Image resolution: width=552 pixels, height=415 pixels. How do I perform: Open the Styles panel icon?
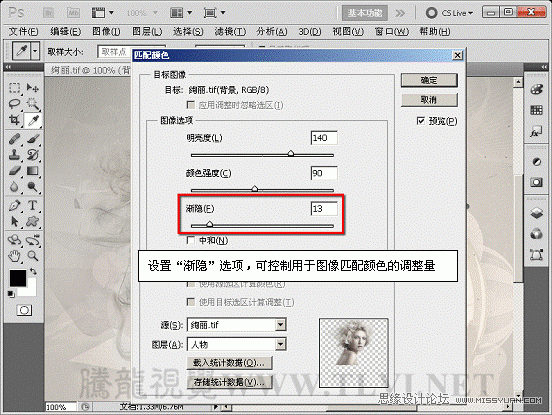coord(536,132)
